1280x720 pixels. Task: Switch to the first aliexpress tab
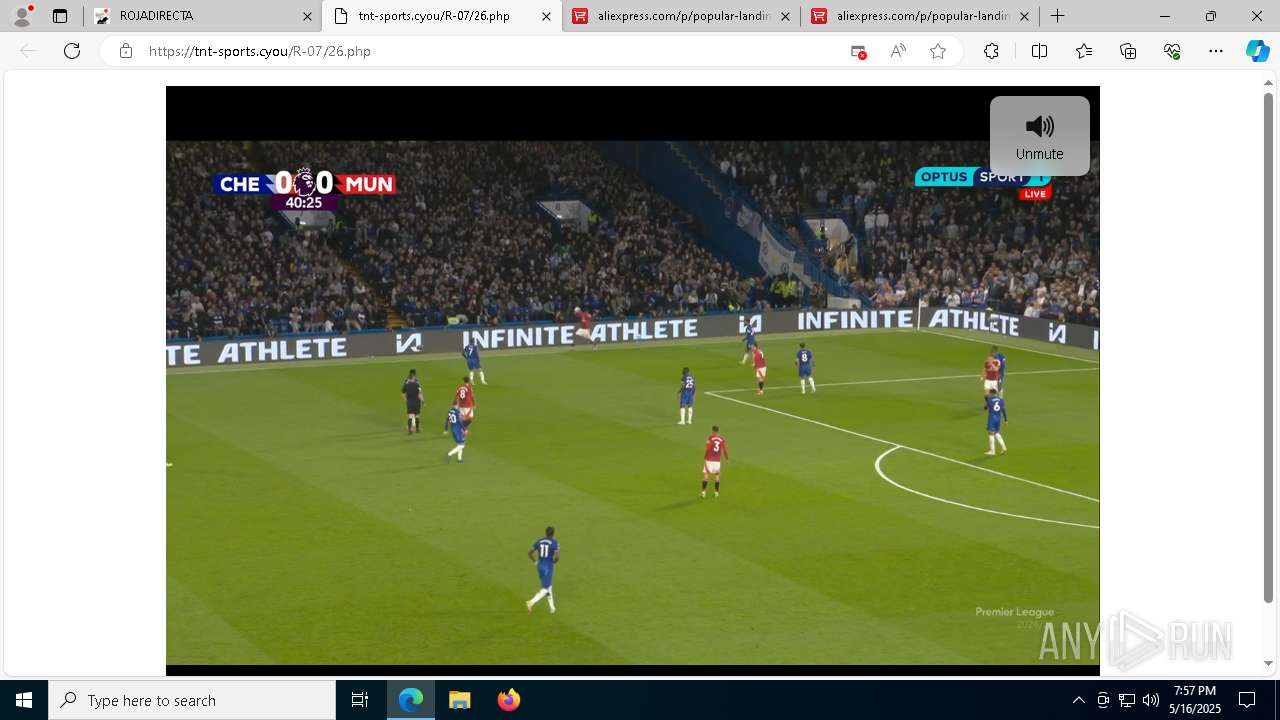(681, 16)
